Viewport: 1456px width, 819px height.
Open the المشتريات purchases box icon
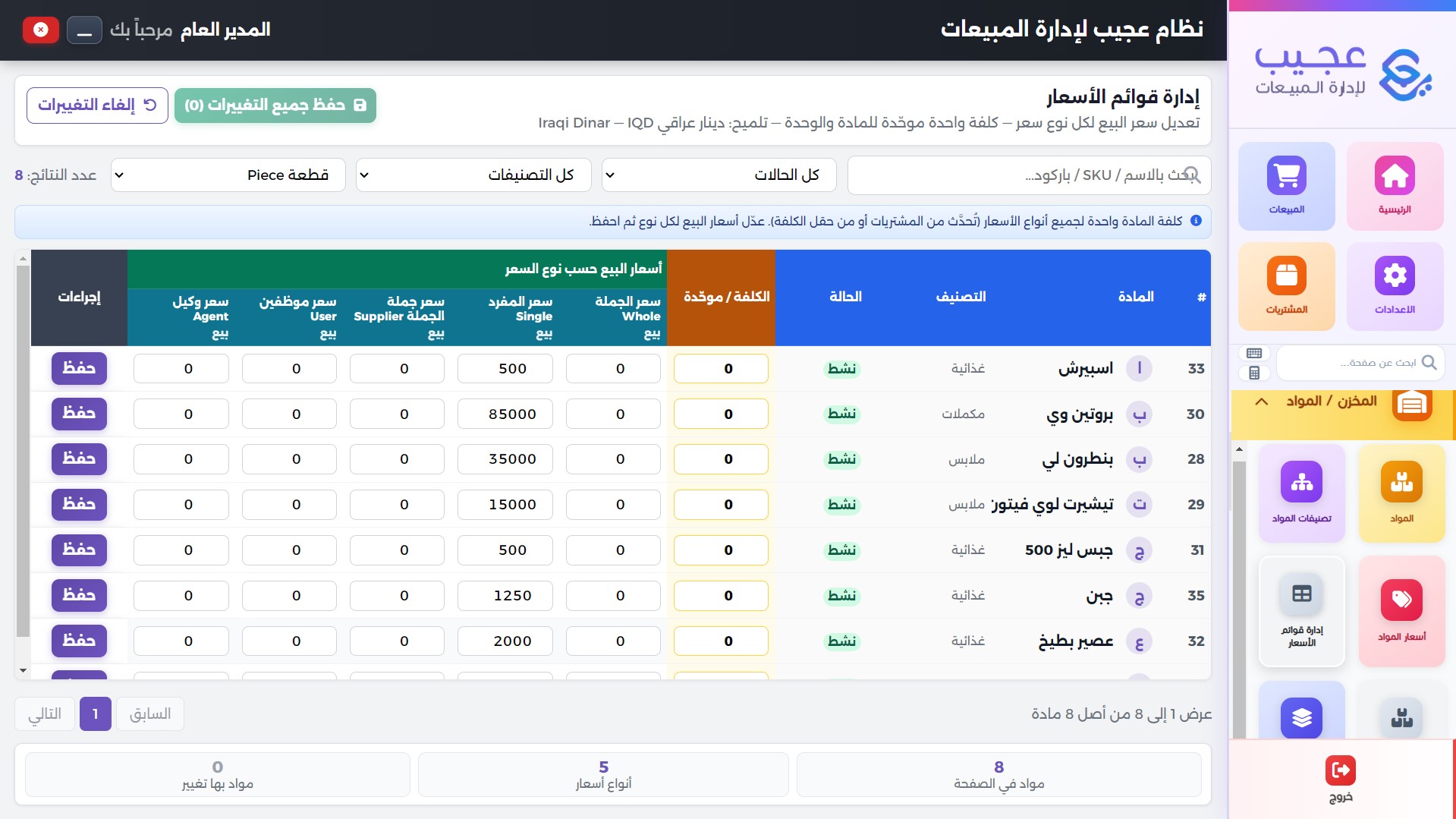point(1287,286)
